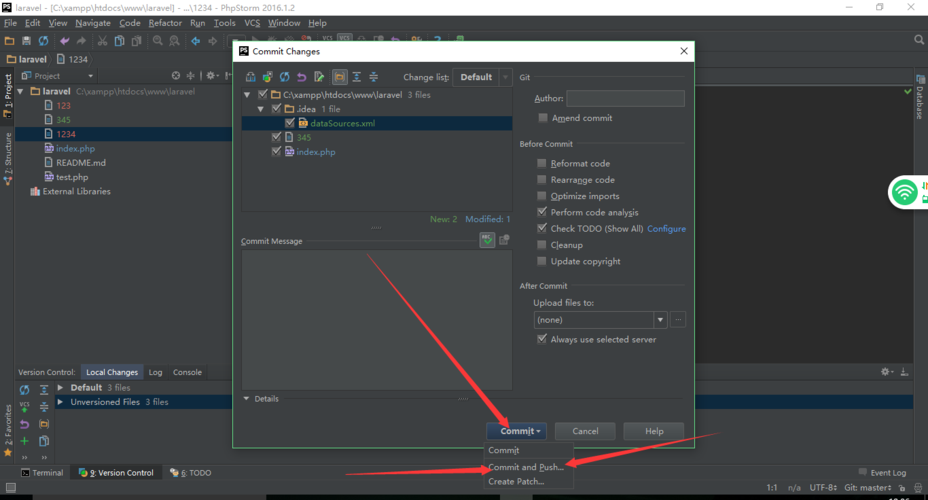This screenshot has width=928, height=500.
Task: Click Jump to Source pencil icon in dialog
Action: [319, 77]
